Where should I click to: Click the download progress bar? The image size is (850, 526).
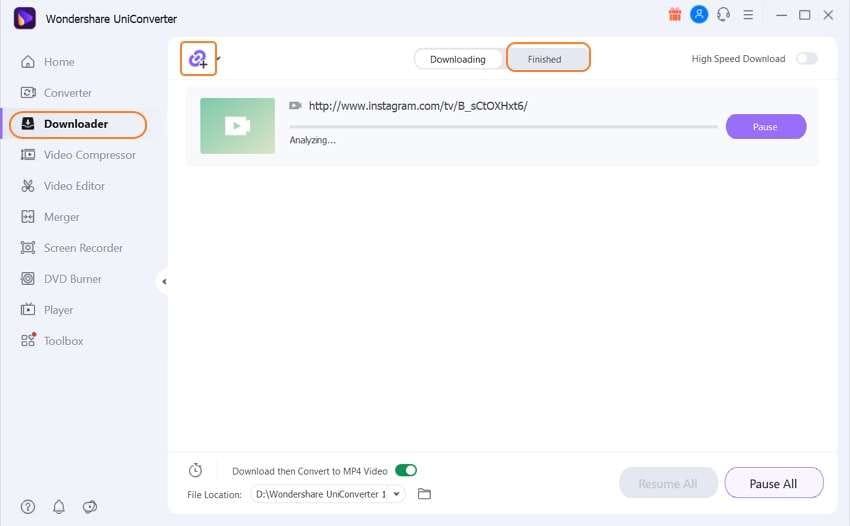(504, 127)
